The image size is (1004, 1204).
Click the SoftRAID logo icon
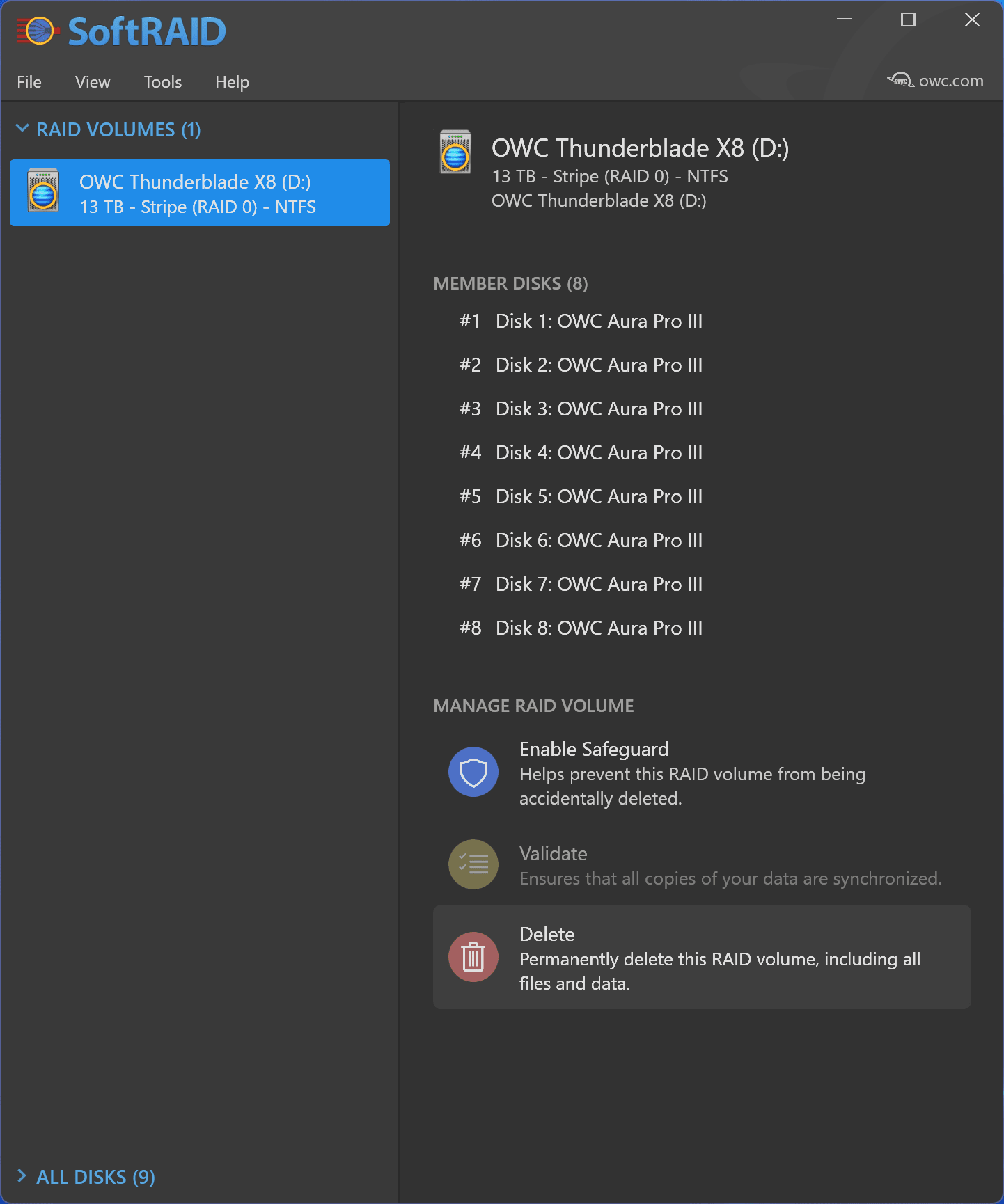[x=38, y=31]
